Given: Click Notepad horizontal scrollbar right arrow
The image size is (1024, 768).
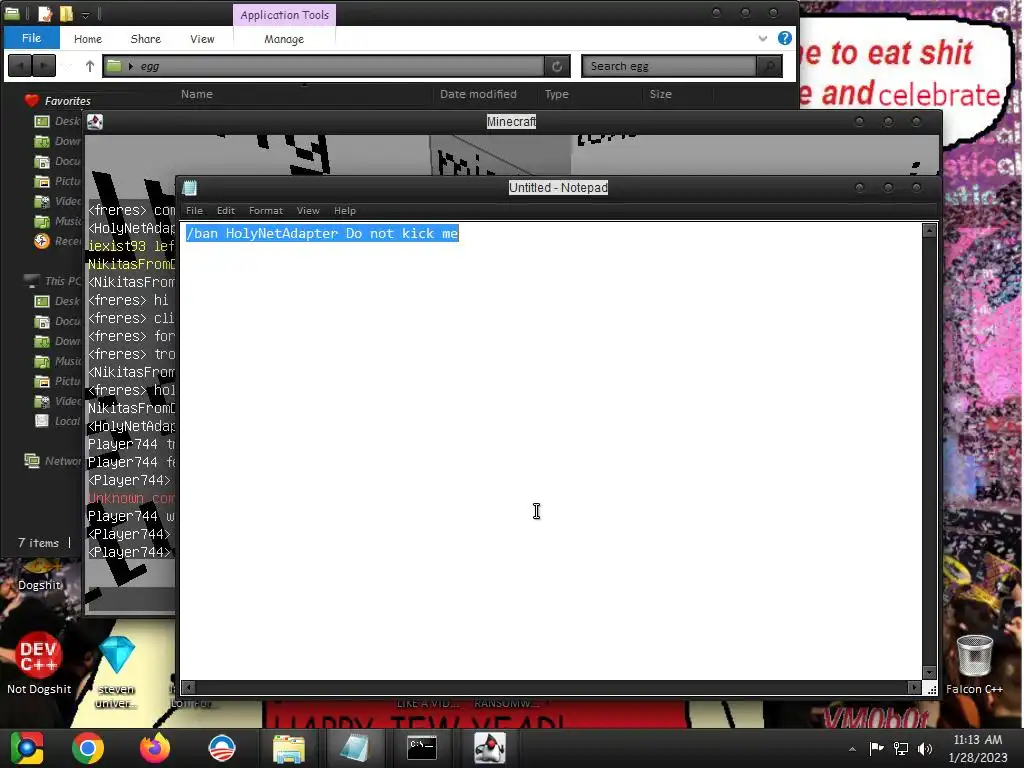Looking at the screenshot, I should click(x=914, y=687).
